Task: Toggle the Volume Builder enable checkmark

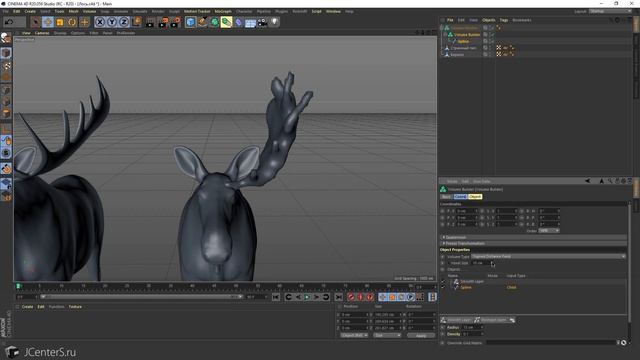Action: click(x=492, y=35)
